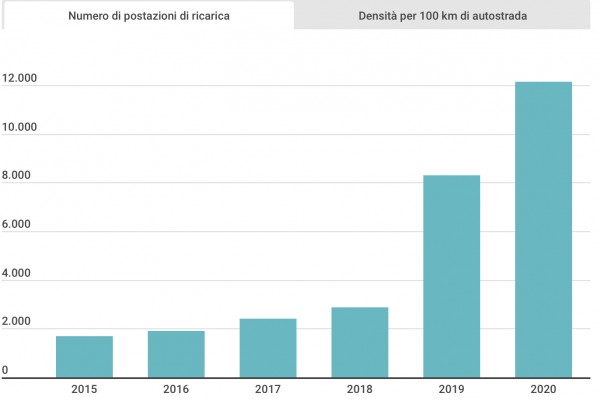Click the 2019 x-axis label

click(452, 390)
